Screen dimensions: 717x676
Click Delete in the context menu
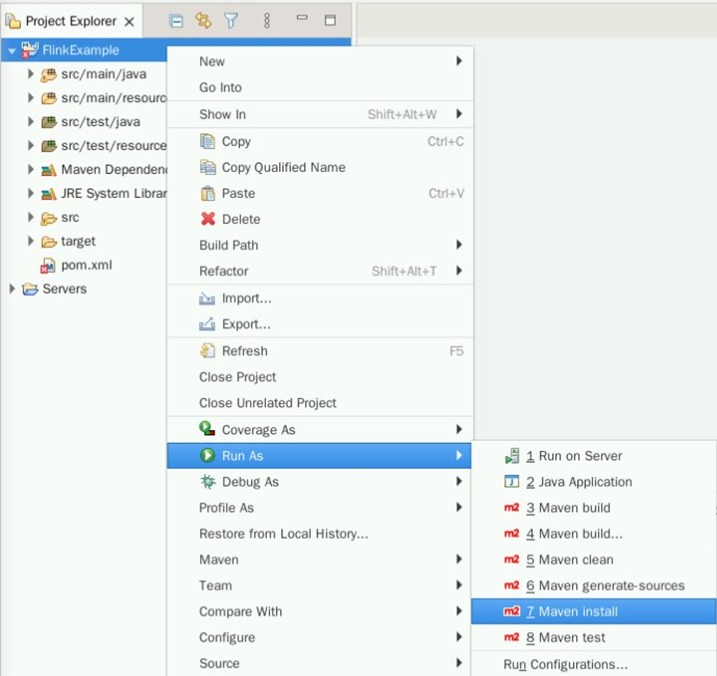coord(240,219)
